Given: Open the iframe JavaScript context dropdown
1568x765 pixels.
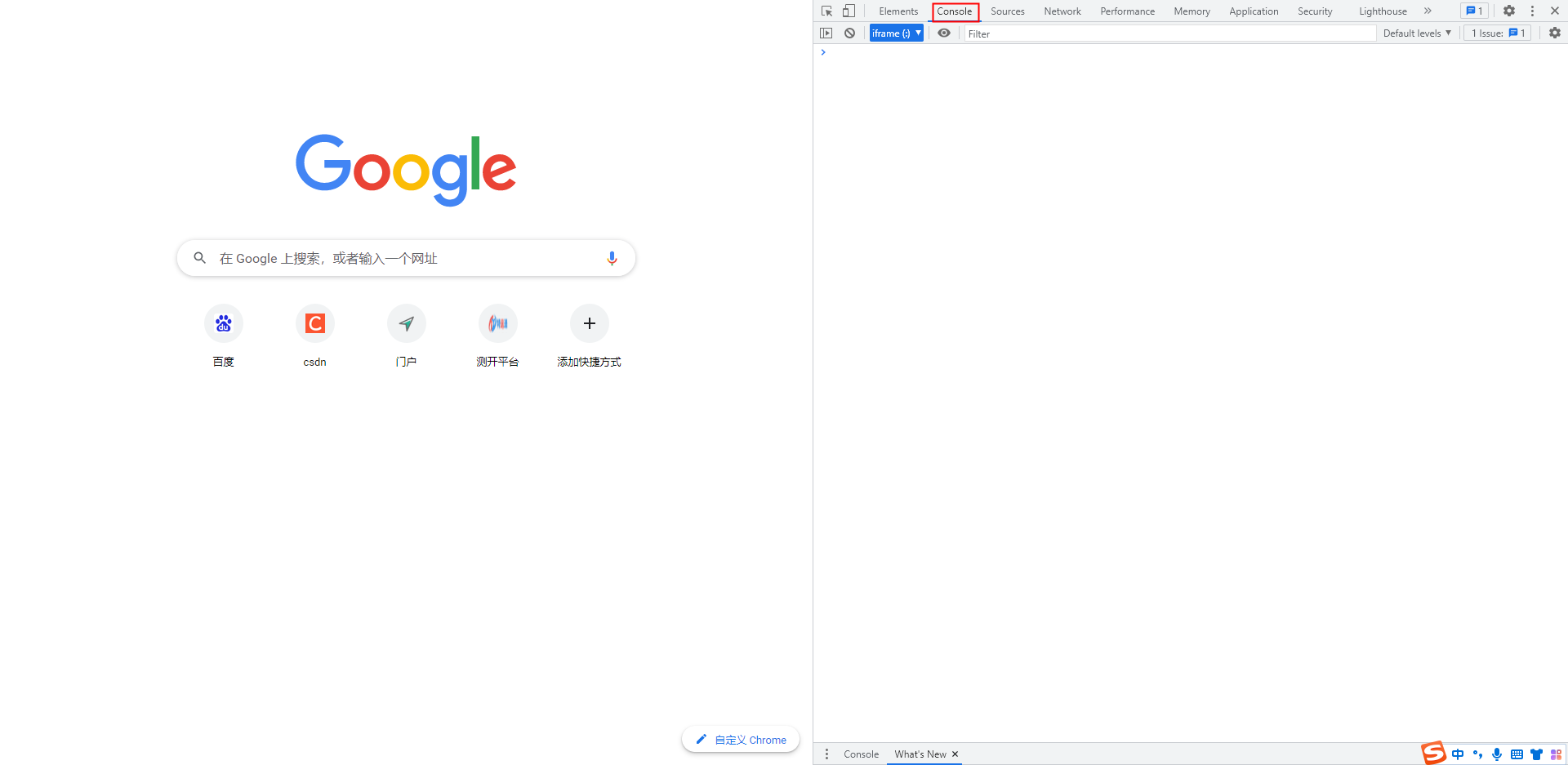Looking at the screenshot, I should coord(896,33).
